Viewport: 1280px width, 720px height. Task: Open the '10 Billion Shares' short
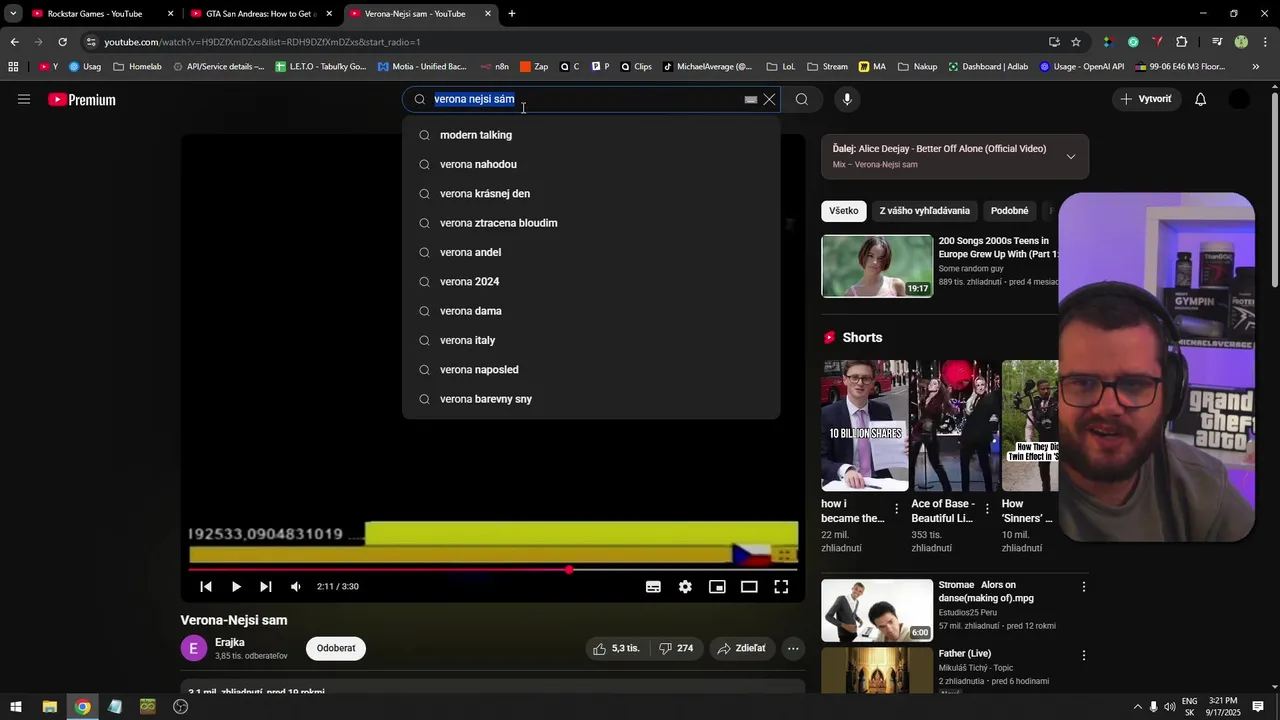pos(865,425)
